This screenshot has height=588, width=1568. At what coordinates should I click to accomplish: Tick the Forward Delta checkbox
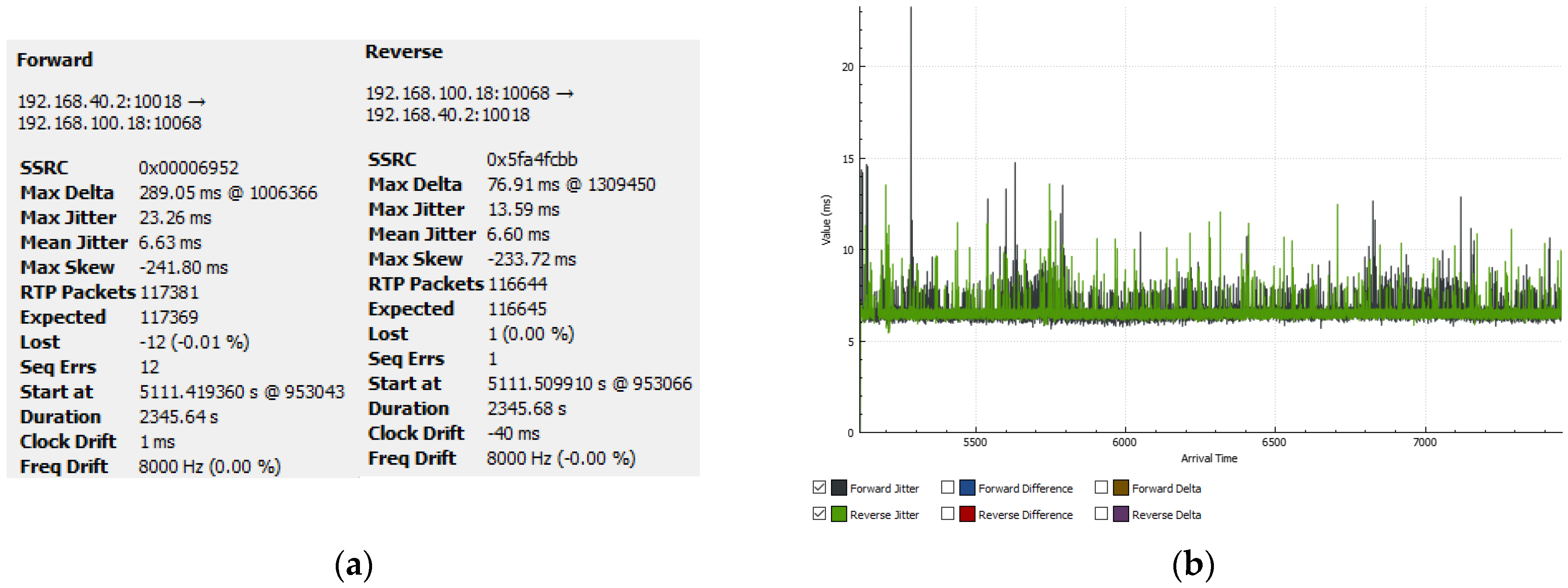click(x=1100, y=488)
